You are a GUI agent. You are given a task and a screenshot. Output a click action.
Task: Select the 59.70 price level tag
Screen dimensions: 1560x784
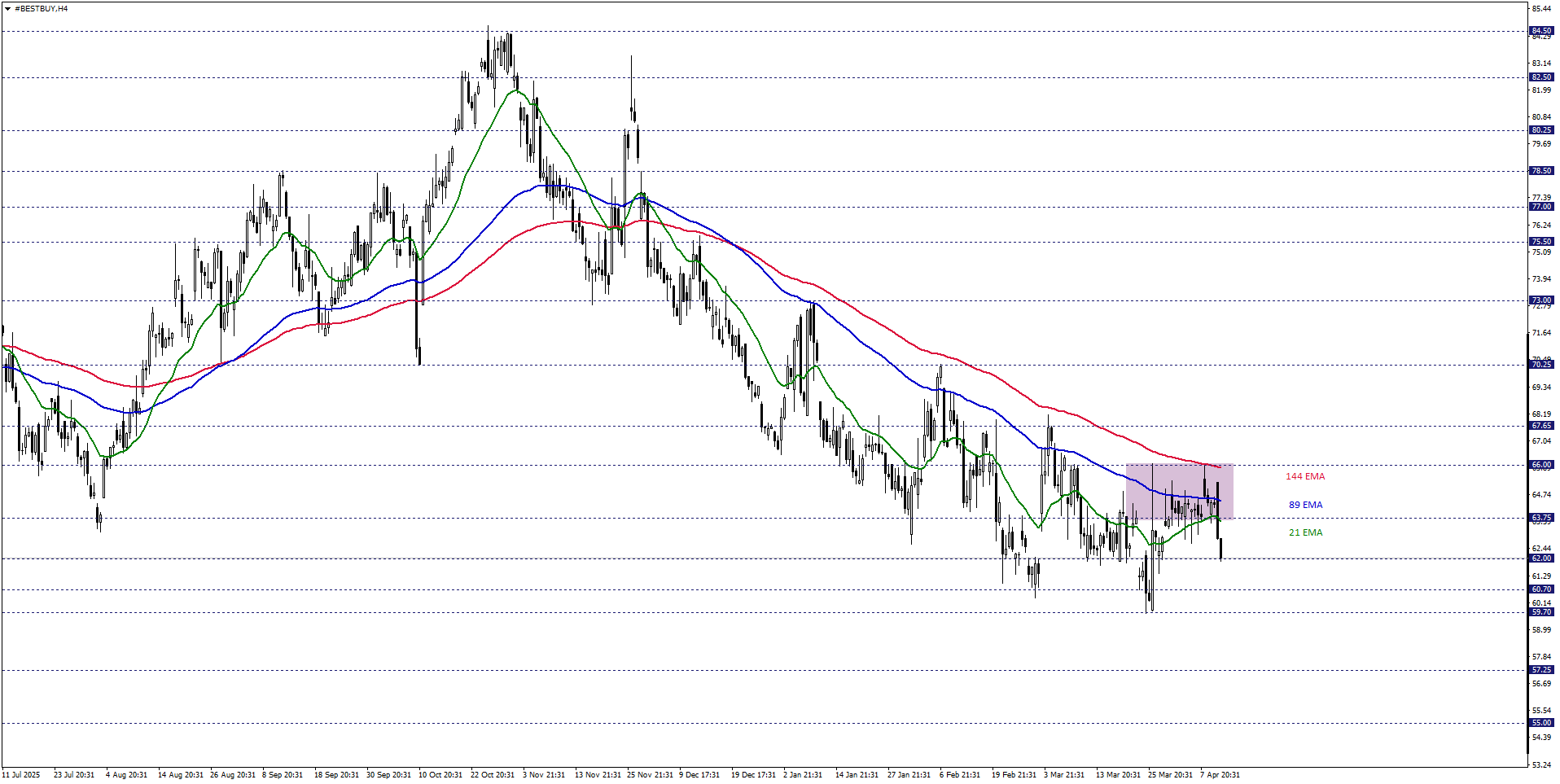coord(1540,612)
